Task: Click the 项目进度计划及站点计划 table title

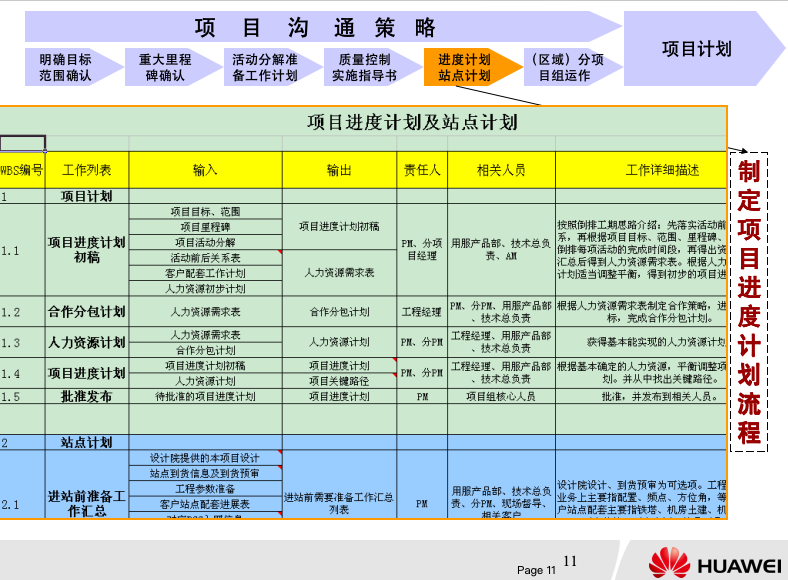Action: tap(413, 122)
